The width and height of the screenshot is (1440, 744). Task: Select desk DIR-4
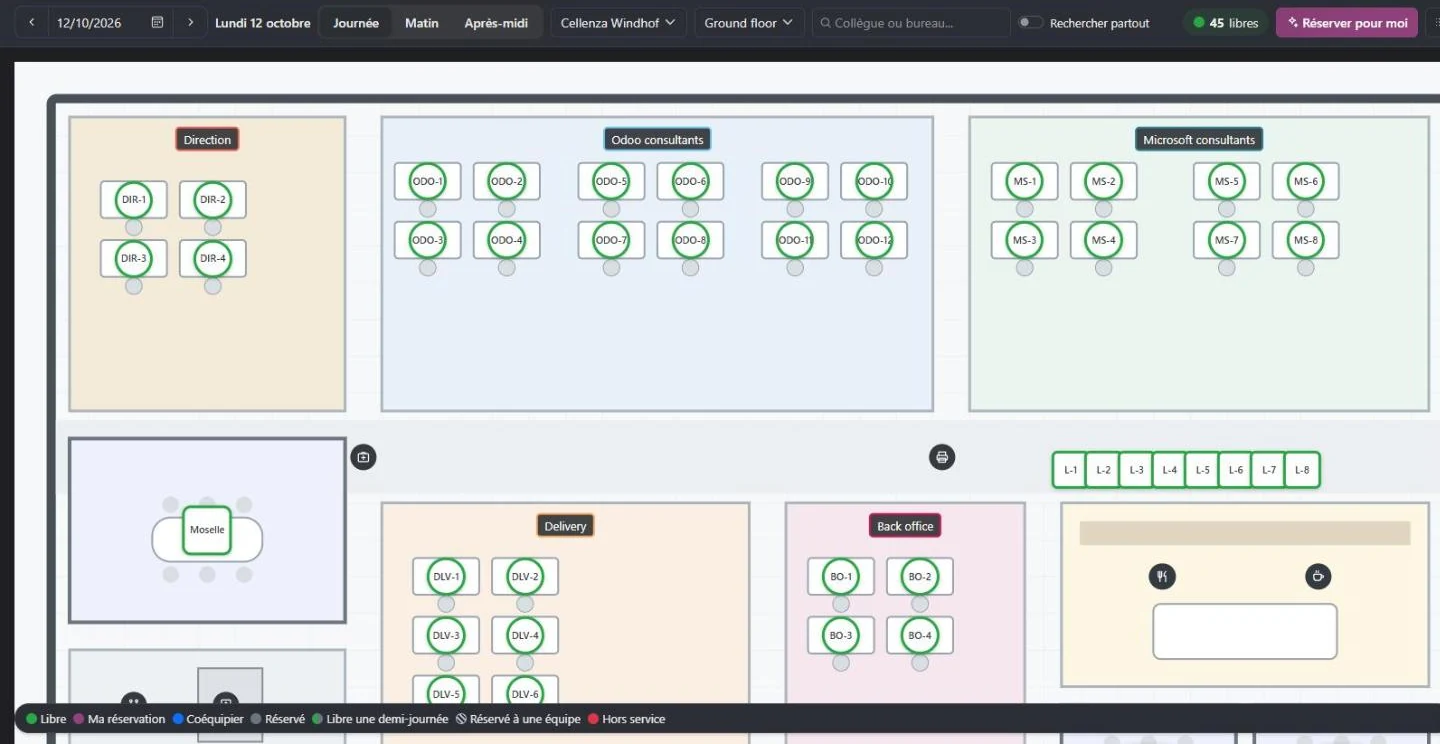pyautogui.click(x=213, y=258)
